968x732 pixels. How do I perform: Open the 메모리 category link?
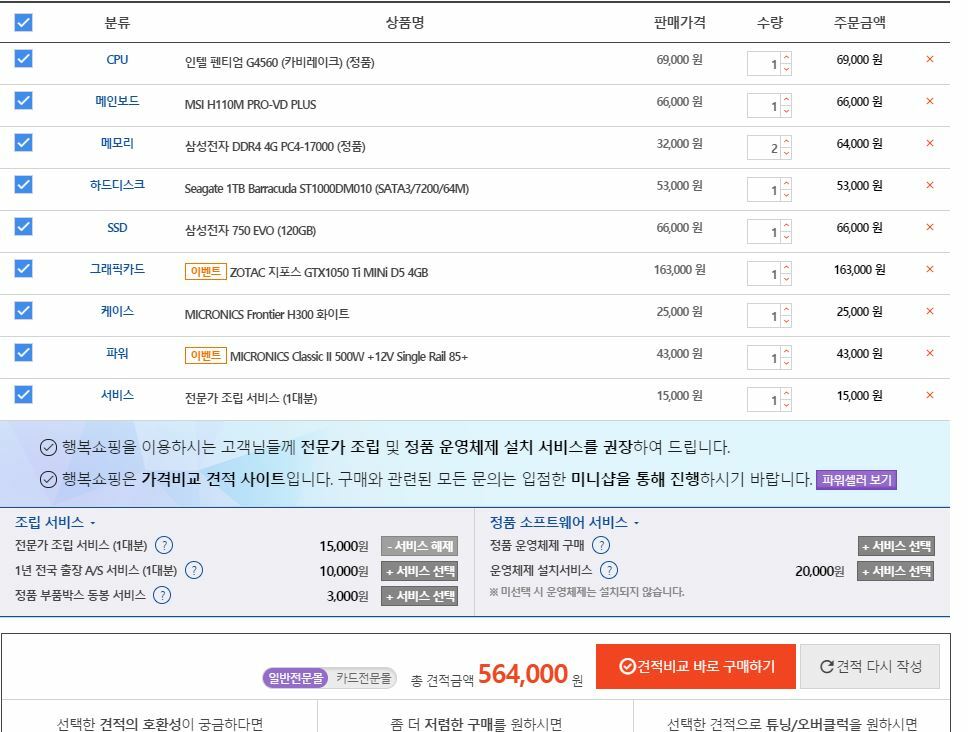tap(117, 143)
